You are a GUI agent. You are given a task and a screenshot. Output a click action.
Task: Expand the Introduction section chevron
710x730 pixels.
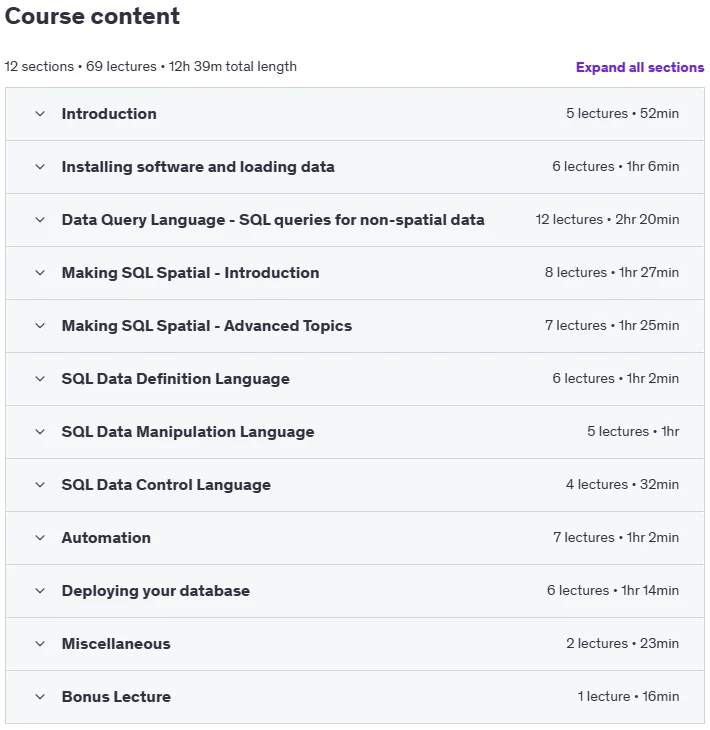coord(40,114)
